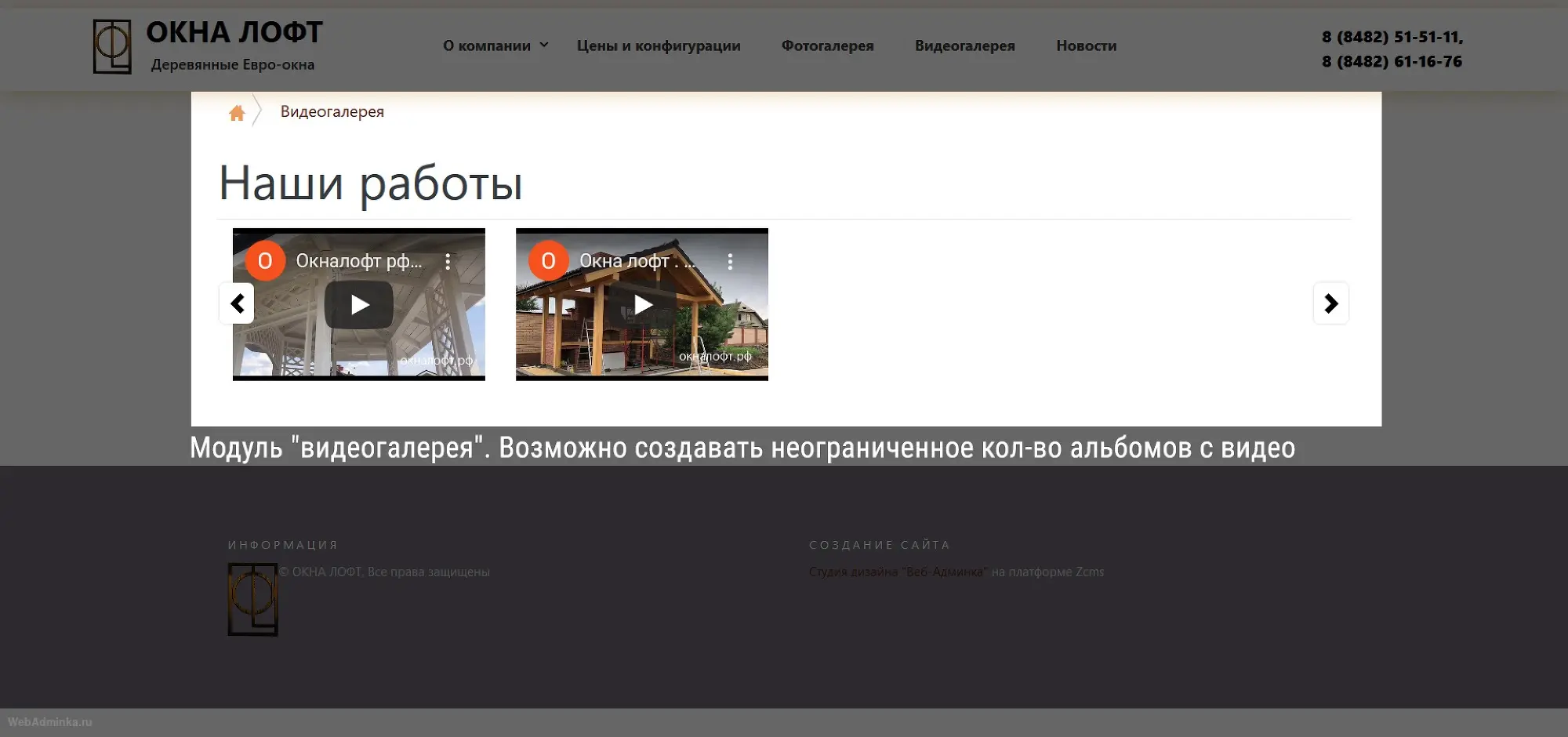Click channel avatar on second video

548,261
